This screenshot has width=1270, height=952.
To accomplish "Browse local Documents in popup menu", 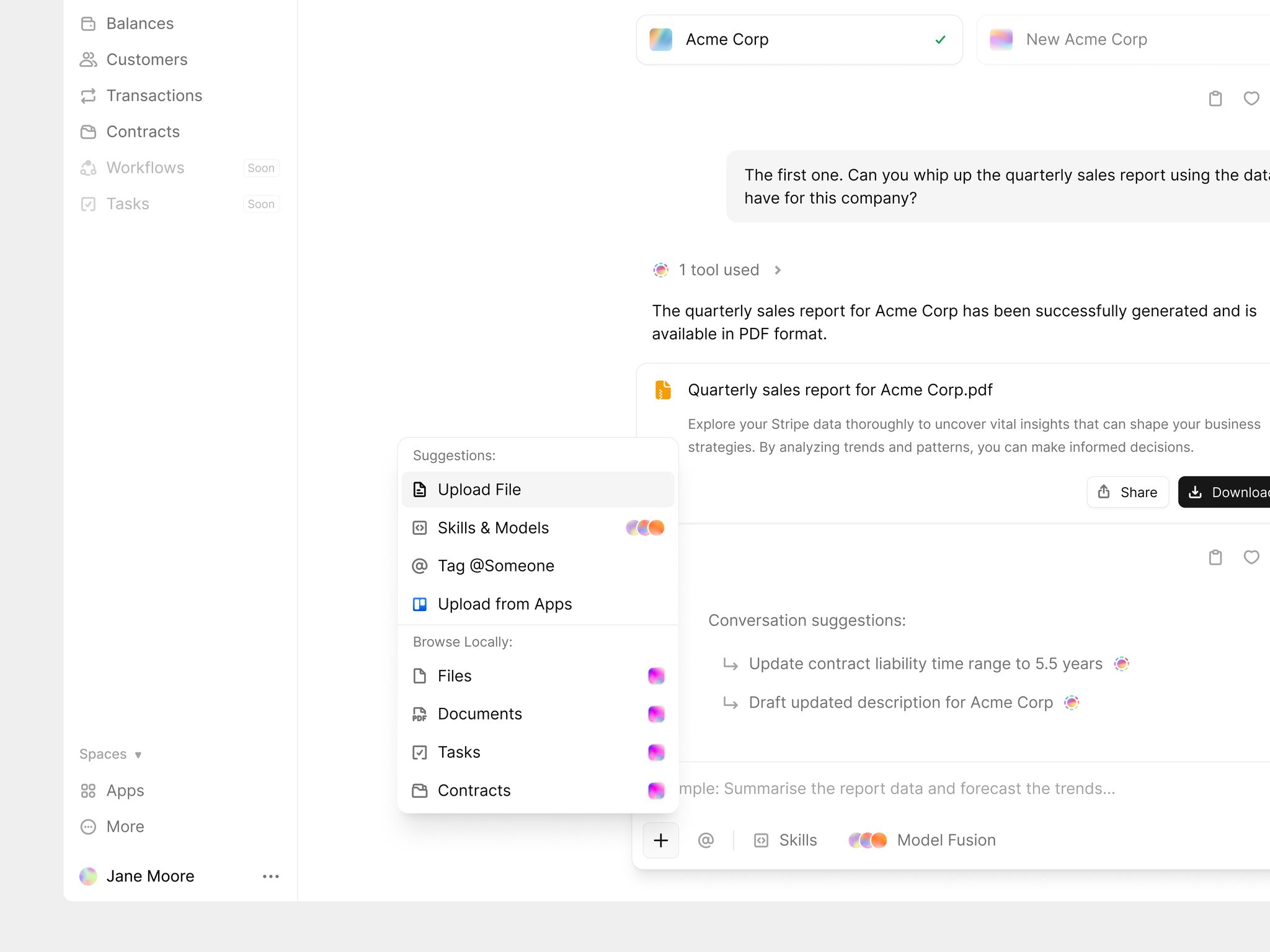I will 538,714.
